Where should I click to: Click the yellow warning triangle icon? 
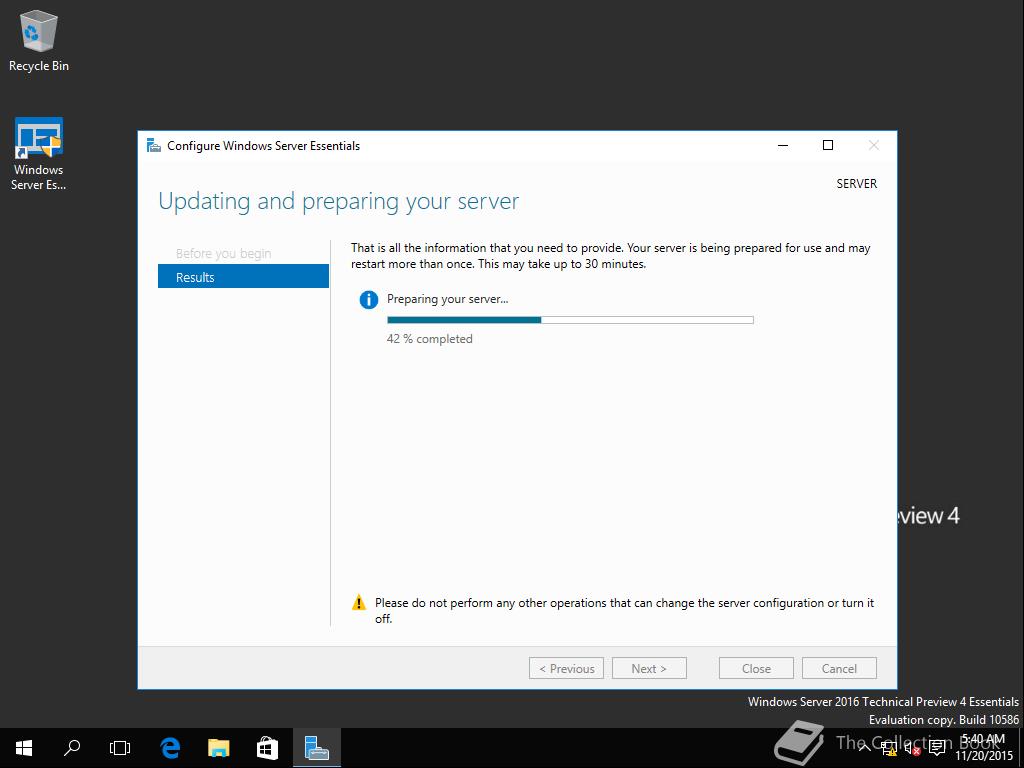point(359,603)
